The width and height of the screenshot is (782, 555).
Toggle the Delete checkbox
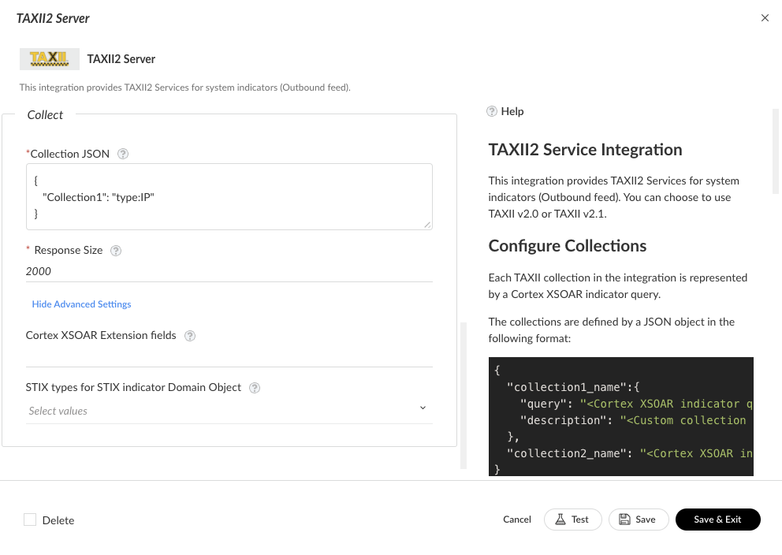click(30, 520)
